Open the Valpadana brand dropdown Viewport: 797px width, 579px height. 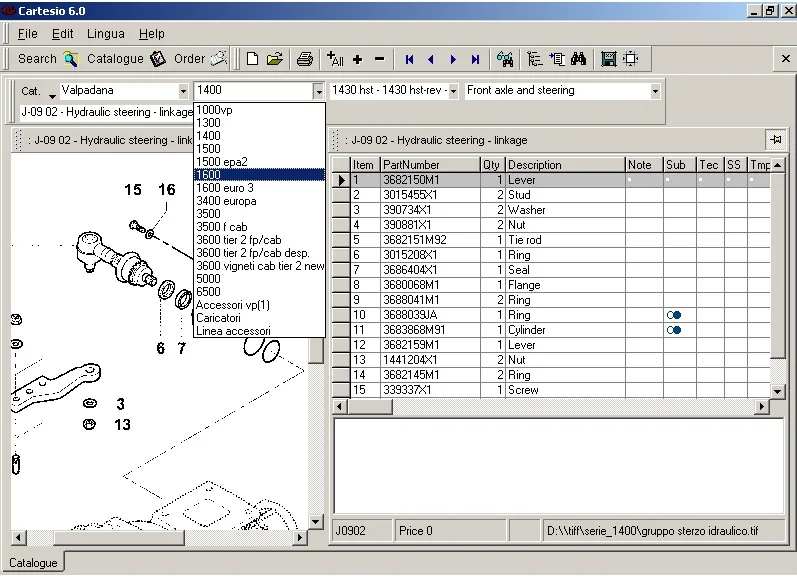pyautogui.click(x=183, y=92)
